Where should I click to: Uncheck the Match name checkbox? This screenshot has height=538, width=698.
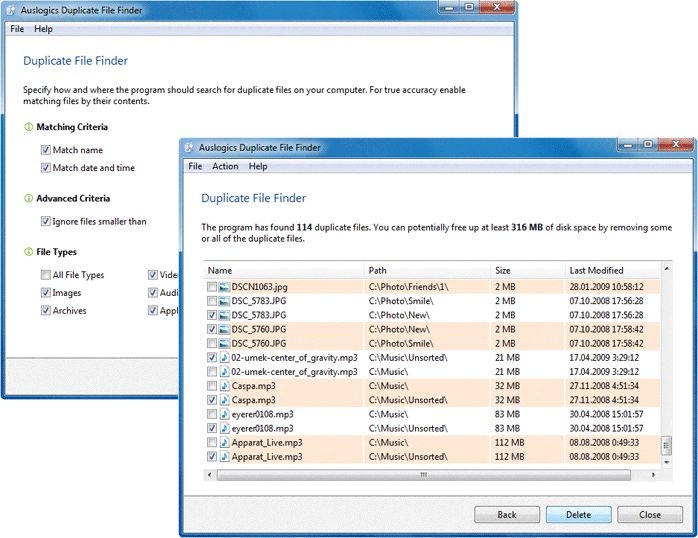click(45, 150)
